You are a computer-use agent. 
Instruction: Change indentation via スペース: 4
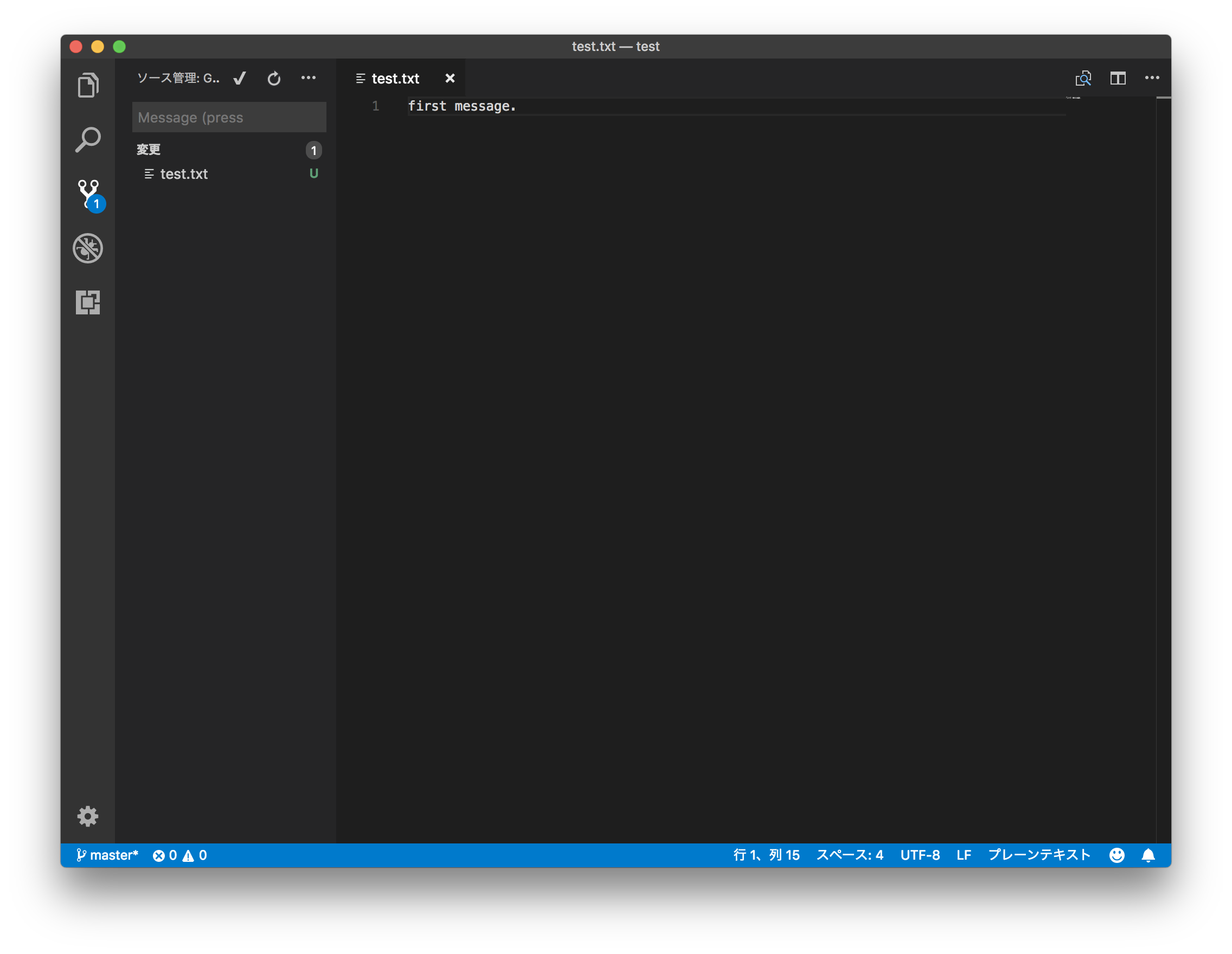[x=850, y=855]
